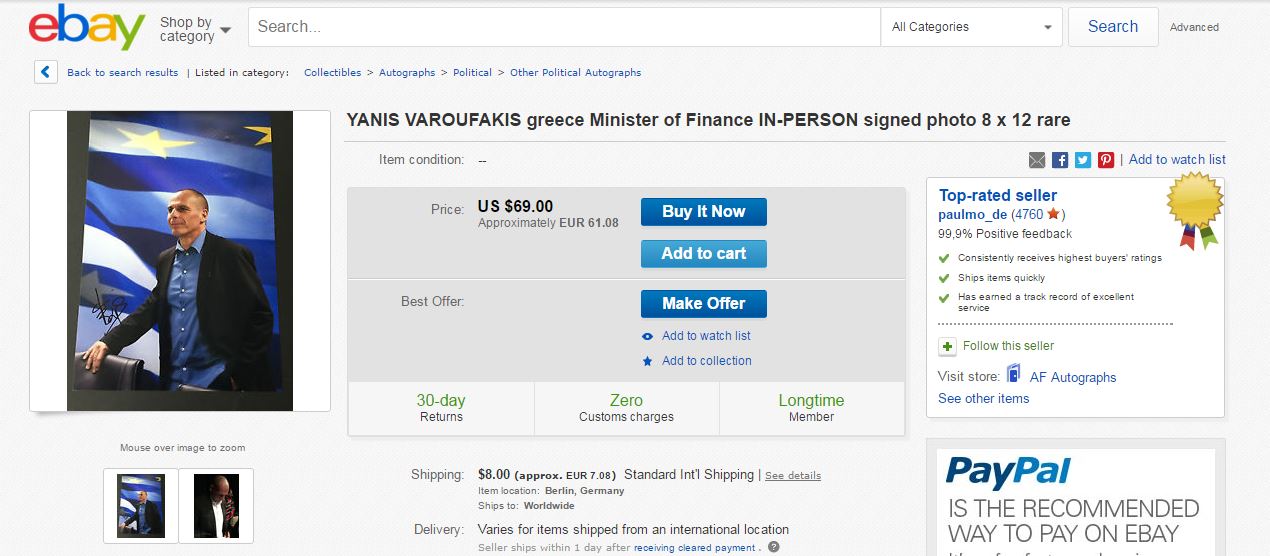Click the help icon beside cleared payment
The image size is (1270, 556).
coord(773,547)
